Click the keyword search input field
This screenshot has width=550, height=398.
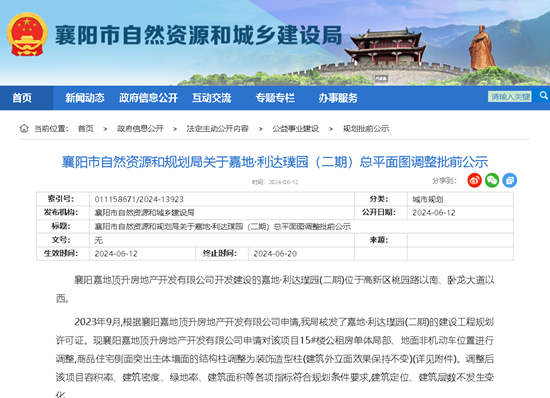[510, 96]
